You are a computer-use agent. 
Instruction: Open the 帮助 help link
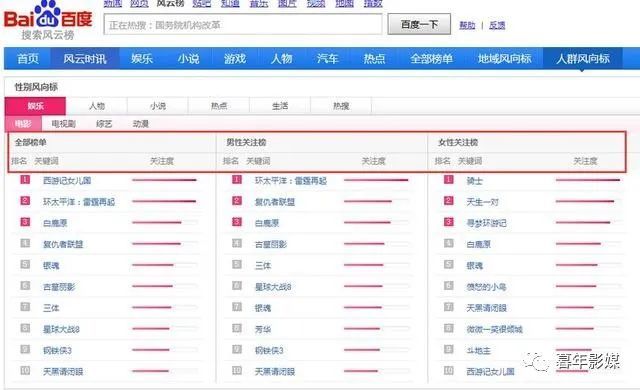click(x=467, y=25)
